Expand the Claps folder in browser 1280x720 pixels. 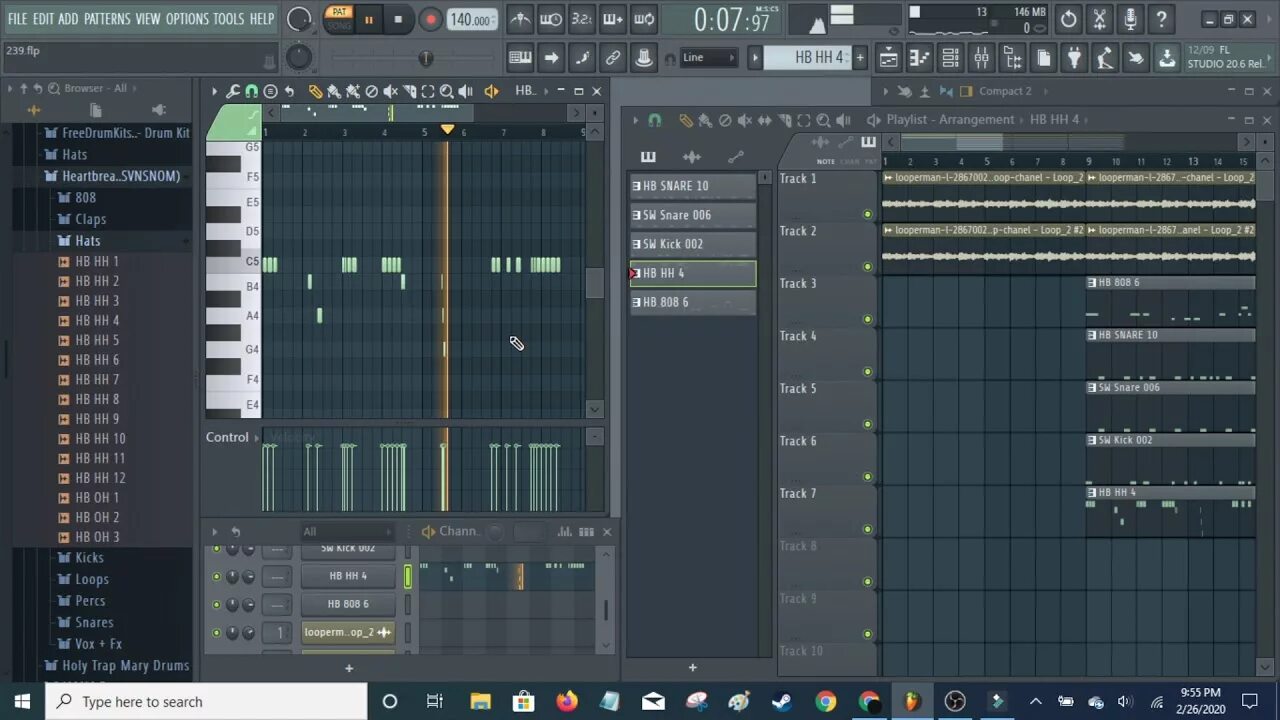click(90, 219)
